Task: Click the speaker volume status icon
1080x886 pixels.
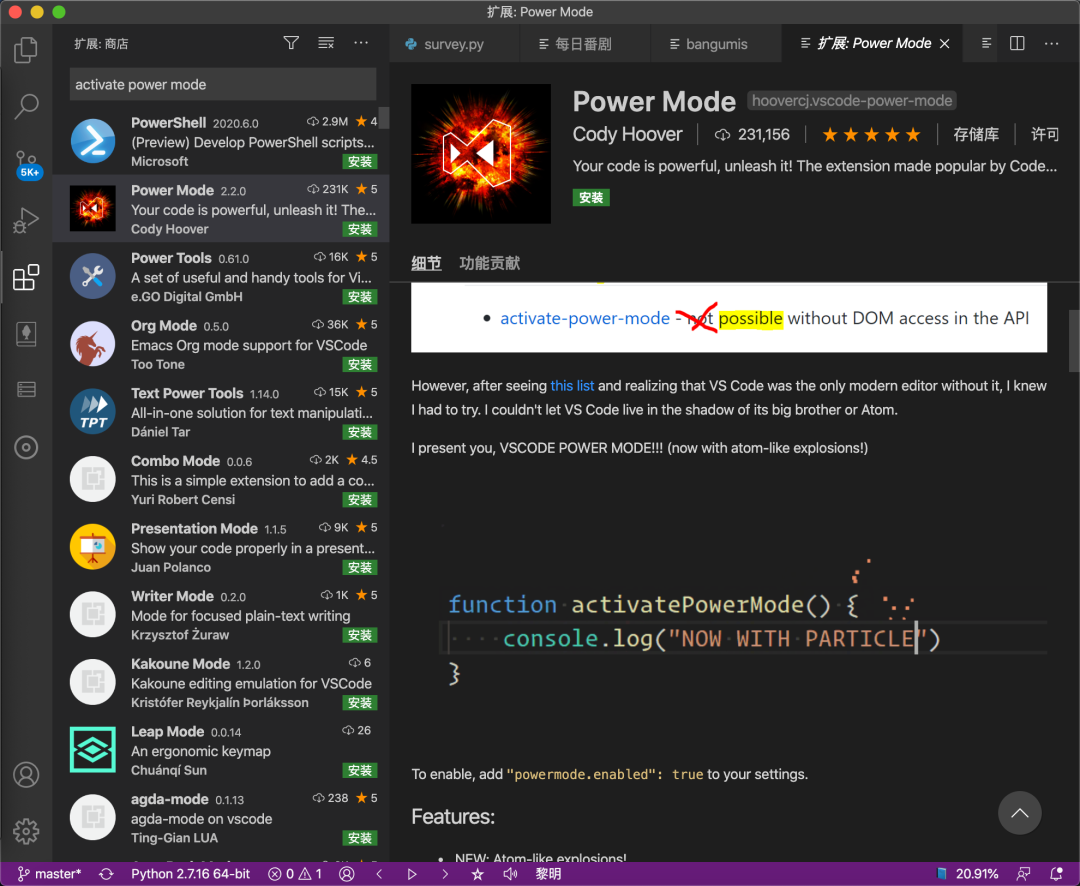Action: click(510, 874)
